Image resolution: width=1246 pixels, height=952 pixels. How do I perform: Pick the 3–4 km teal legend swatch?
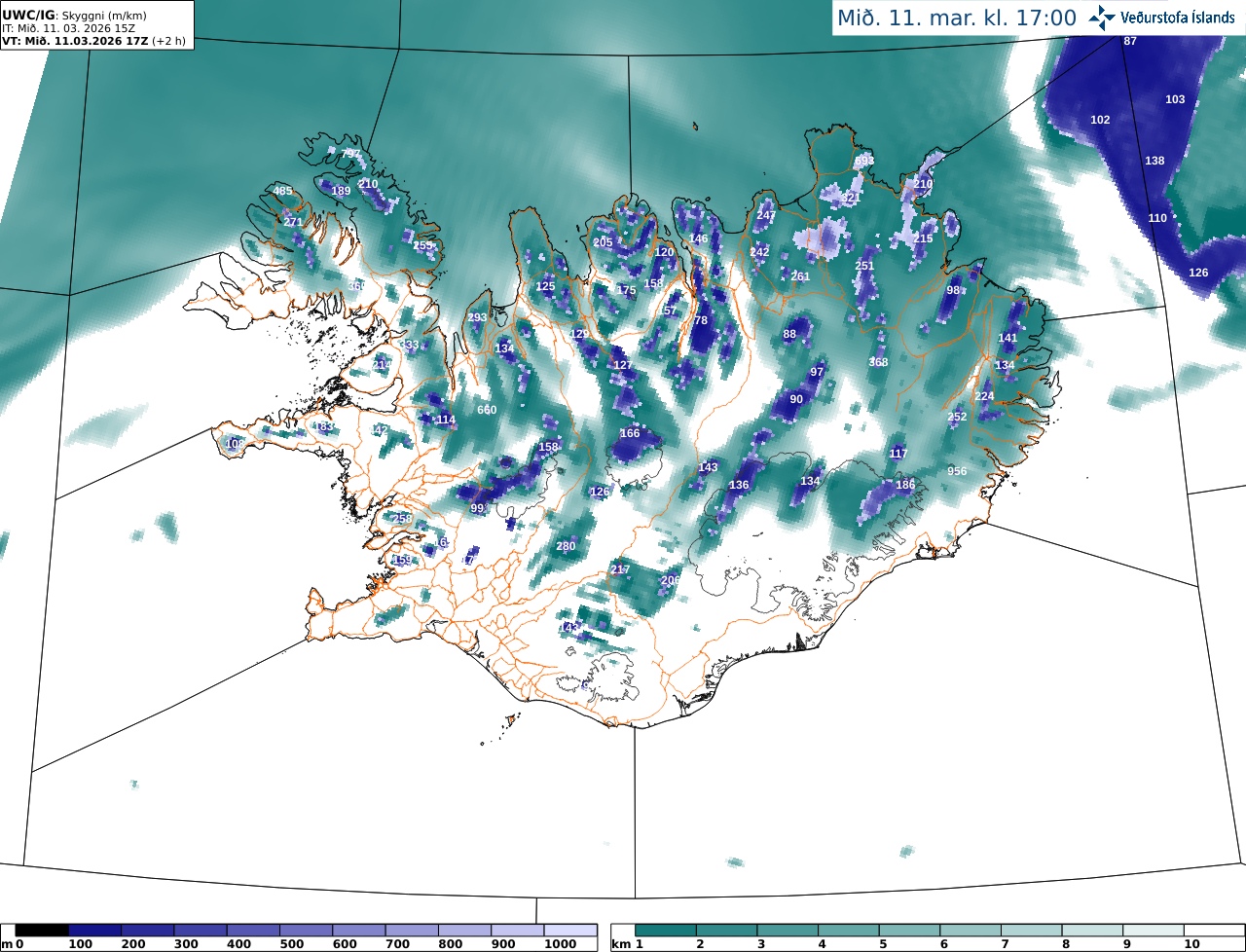788,931
